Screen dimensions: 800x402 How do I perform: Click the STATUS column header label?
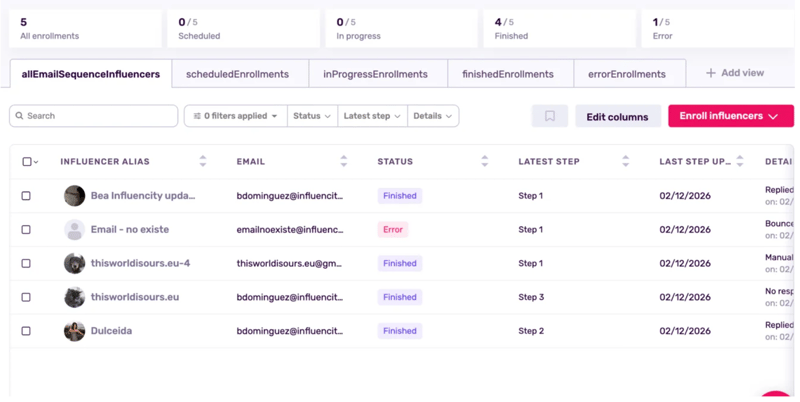click(x=395, y=162)
